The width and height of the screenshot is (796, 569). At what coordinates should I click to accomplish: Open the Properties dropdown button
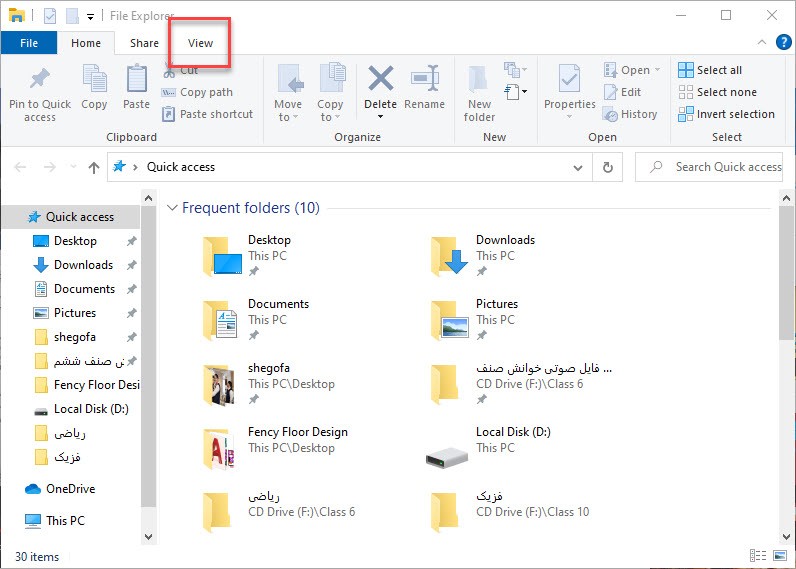point(569,117)
